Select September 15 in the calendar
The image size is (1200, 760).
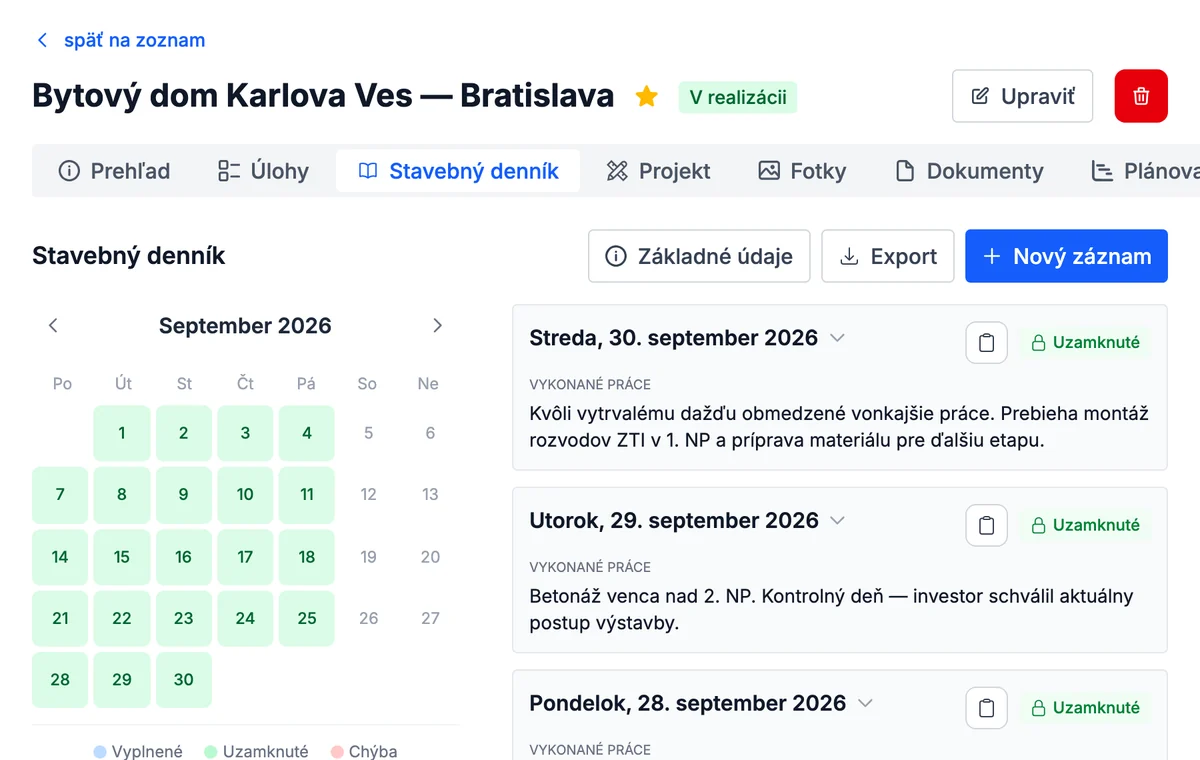[x=122, y=557]
